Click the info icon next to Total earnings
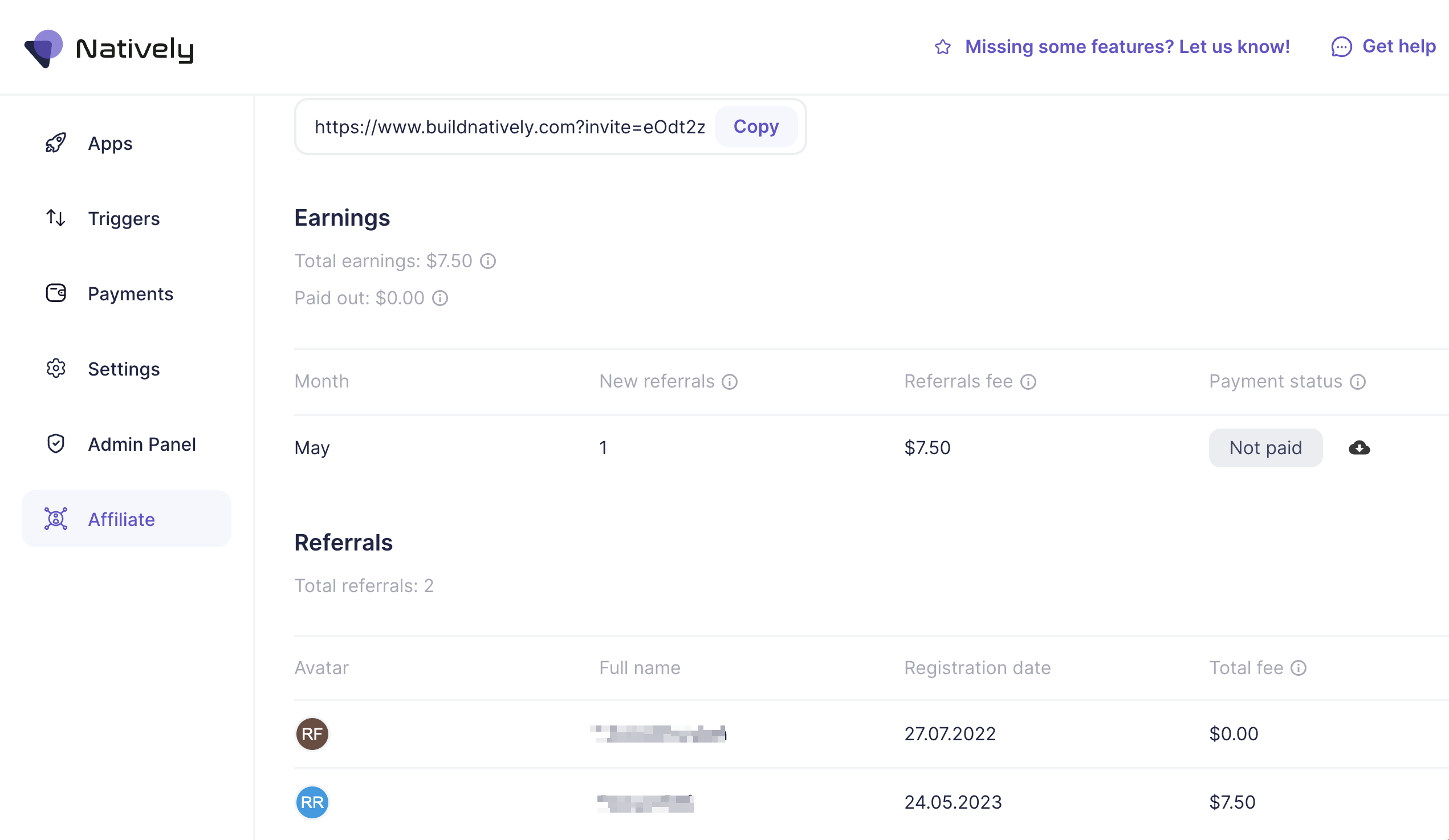This screenshot has width=1449, height=840. click(x=487, y=261)
